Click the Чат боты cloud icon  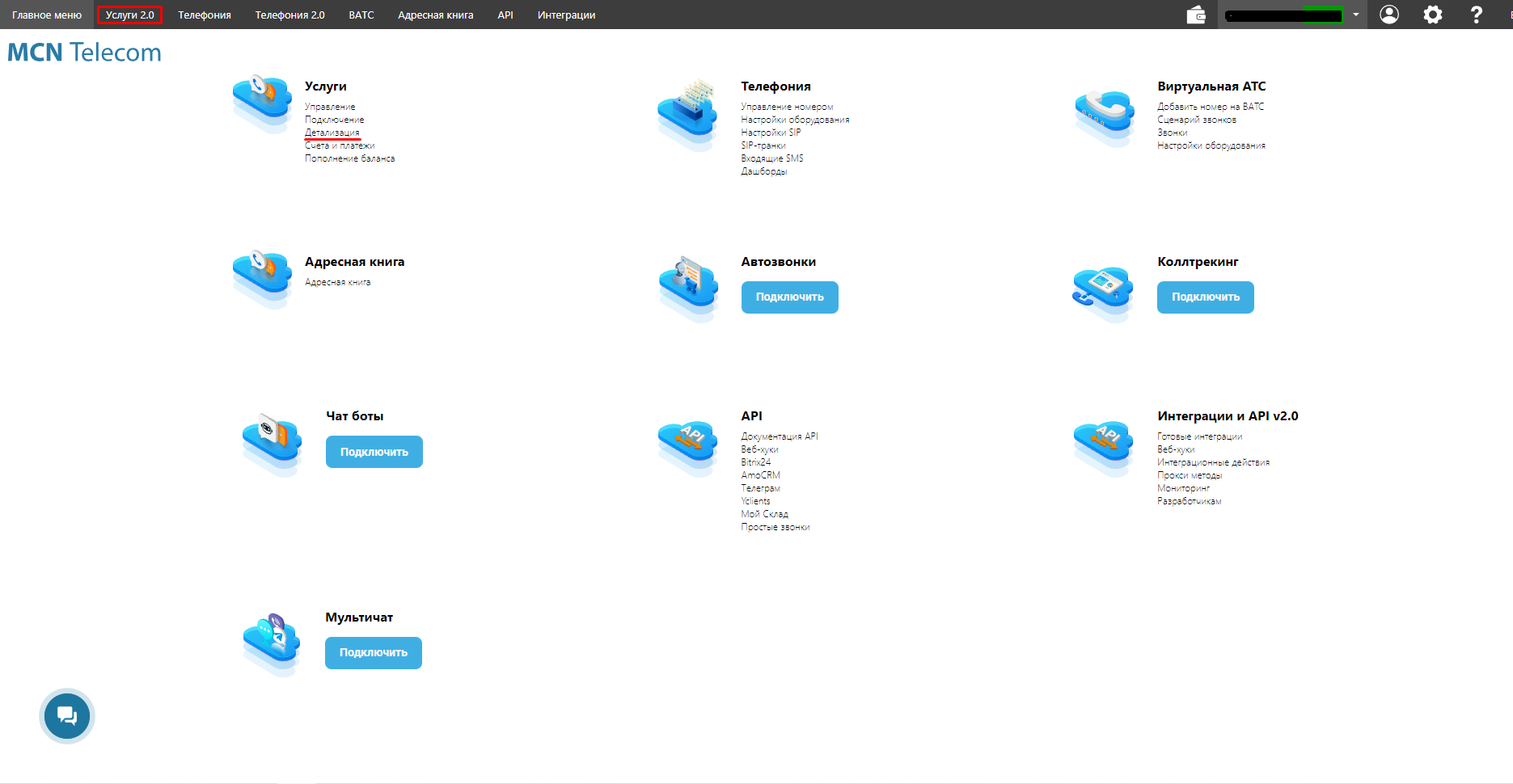click(x=272, y=444)
